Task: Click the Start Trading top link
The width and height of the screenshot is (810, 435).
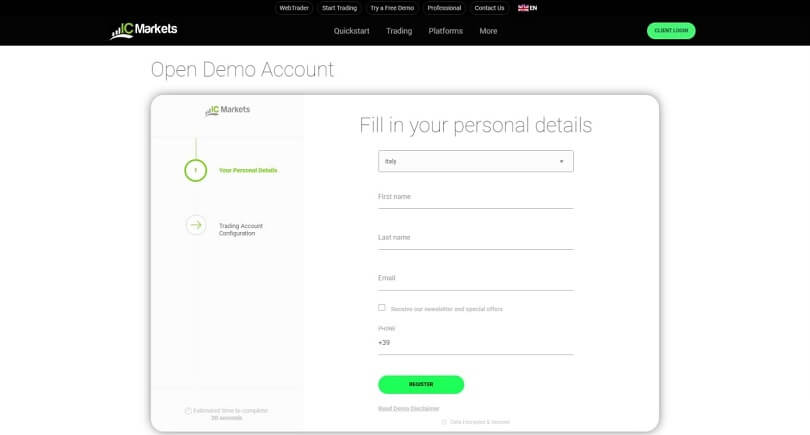Action: (x=339, y=8)
